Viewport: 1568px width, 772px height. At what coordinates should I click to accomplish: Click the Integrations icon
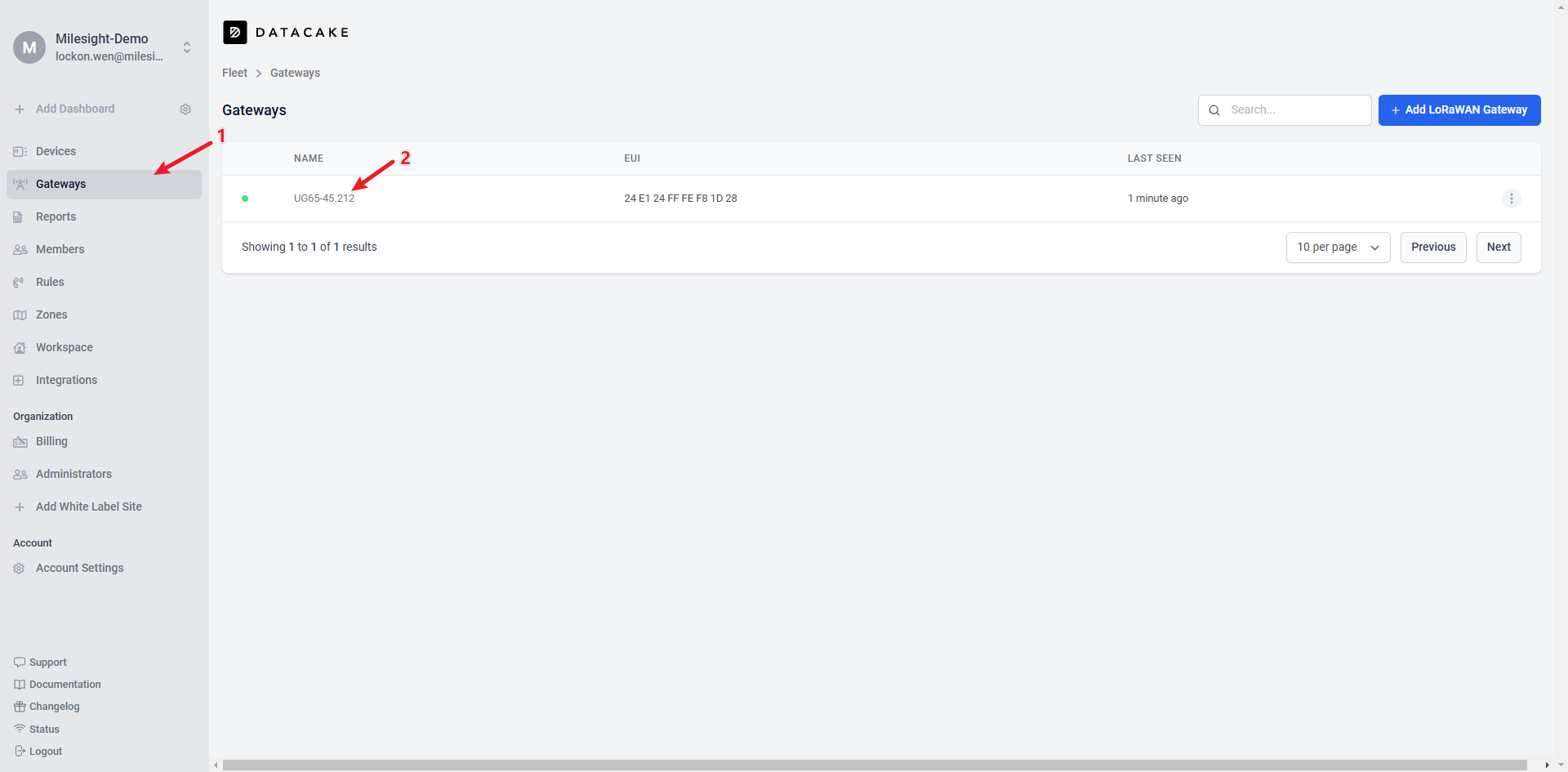coord(18,381)
